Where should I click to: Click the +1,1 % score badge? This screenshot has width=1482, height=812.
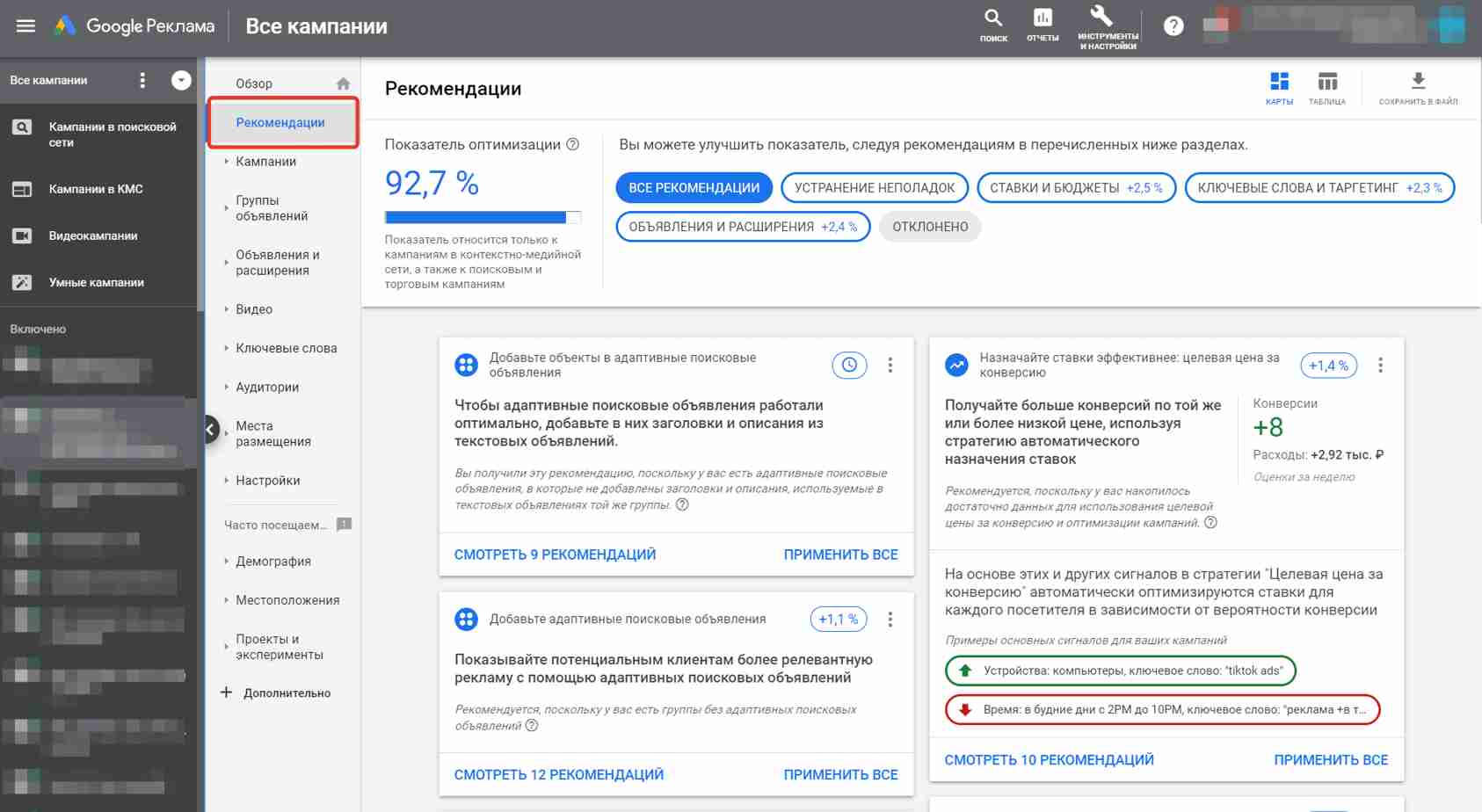click(839, 620)
